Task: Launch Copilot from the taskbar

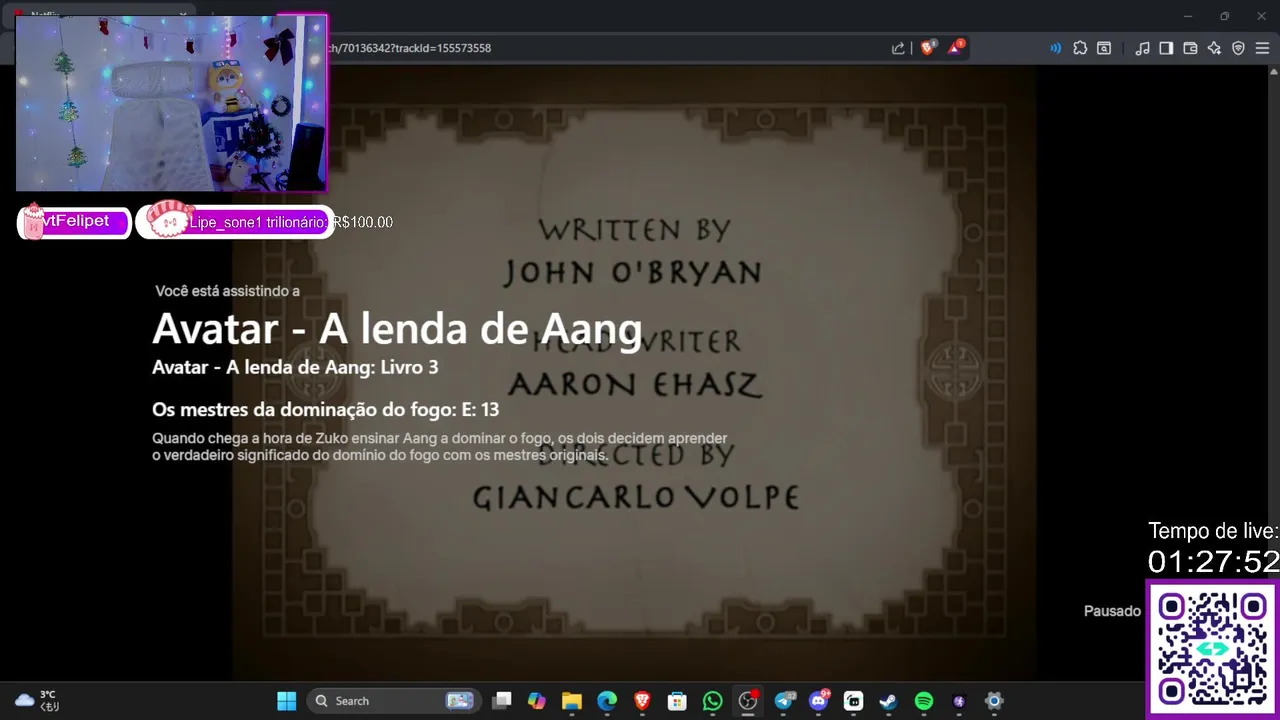Action: pos(537,701)
